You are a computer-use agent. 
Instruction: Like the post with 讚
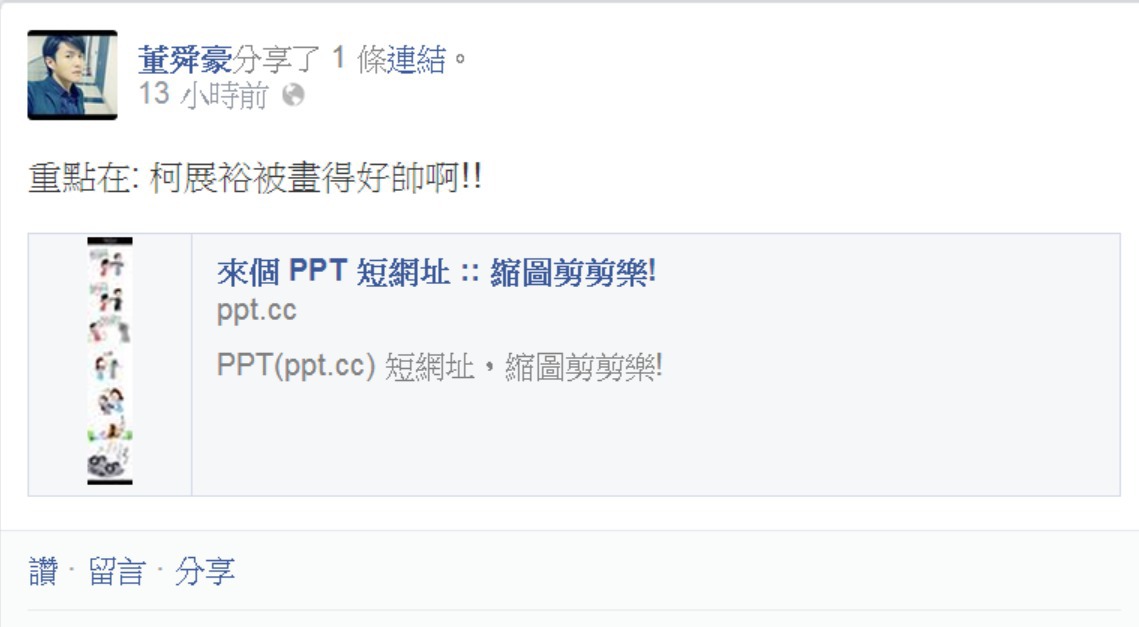click(x=43, y=571)
